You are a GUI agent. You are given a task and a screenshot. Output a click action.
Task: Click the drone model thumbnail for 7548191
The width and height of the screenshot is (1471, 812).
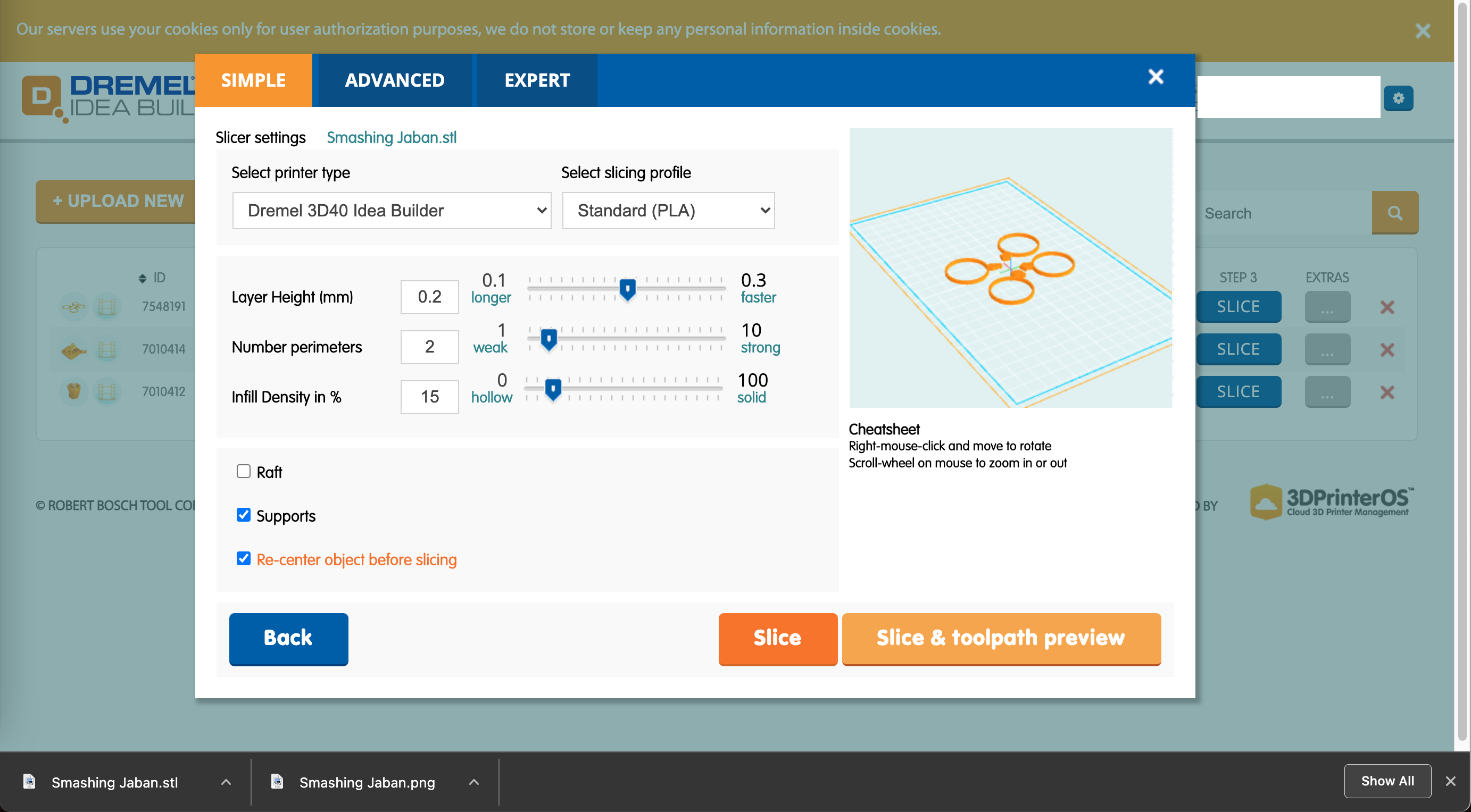[73, 307]
